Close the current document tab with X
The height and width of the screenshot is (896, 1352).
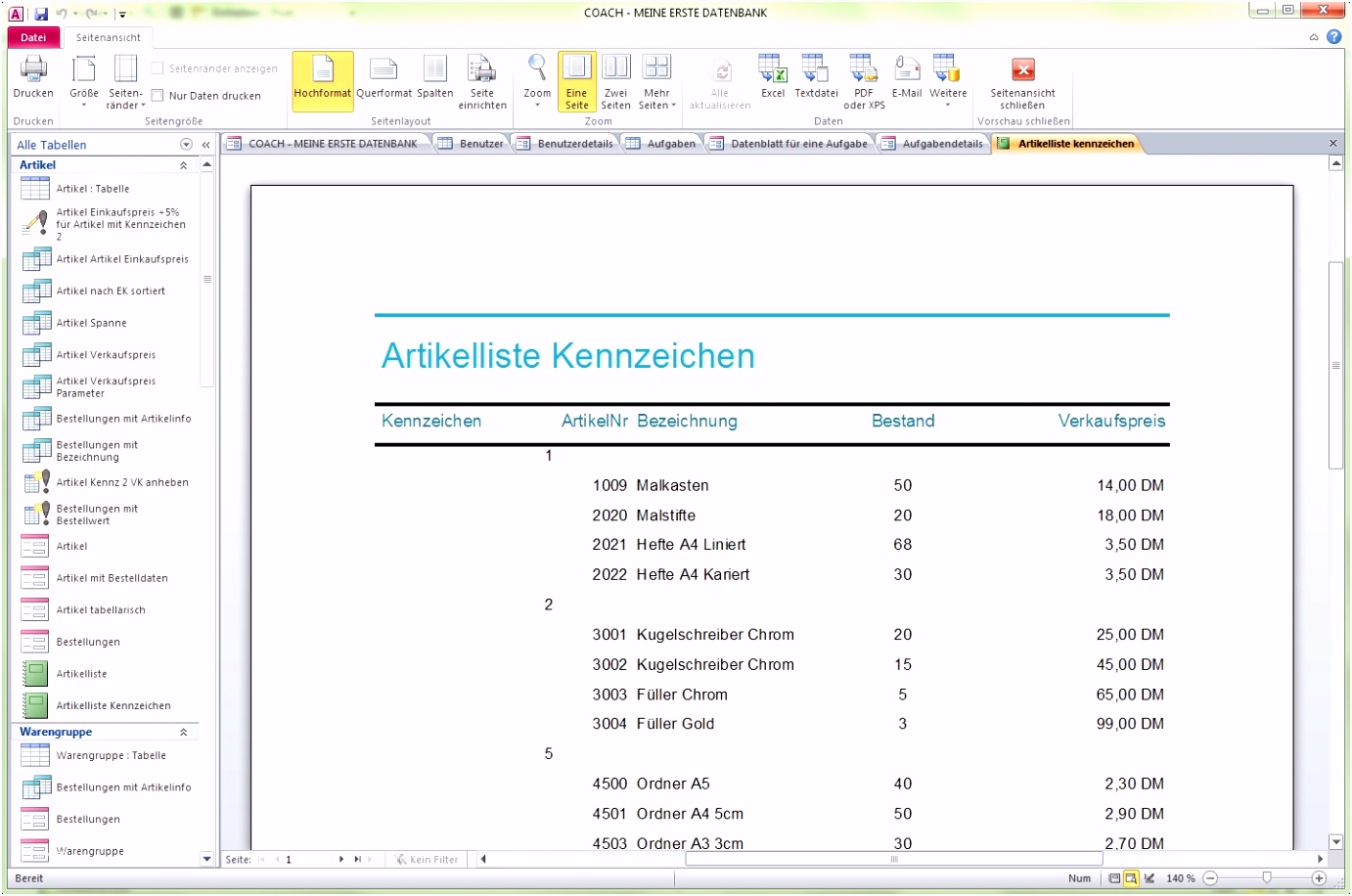point(1332,144)
